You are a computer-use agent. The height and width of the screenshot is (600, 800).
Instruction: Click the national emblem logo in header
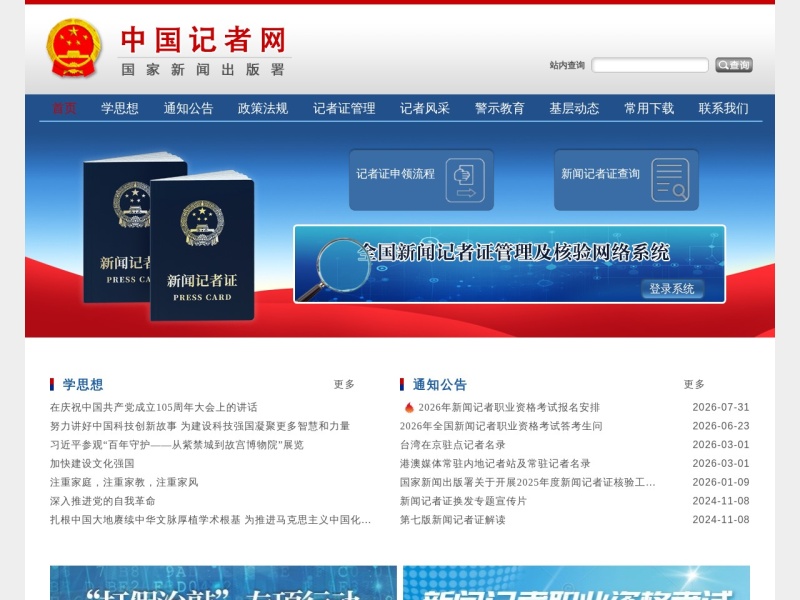click(x=74, y=48)
